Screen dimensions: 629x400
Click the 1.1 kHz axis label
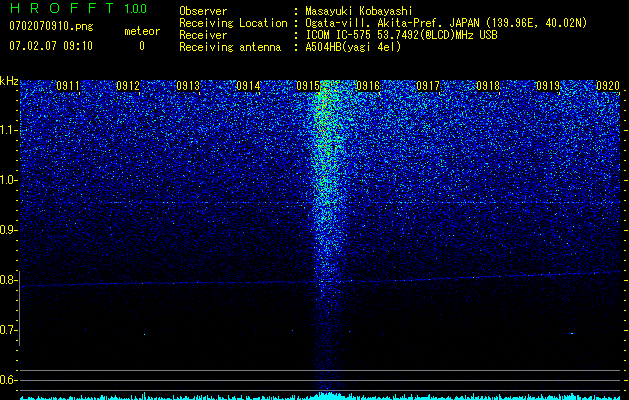pyautogui.click(x=9, y=130)
